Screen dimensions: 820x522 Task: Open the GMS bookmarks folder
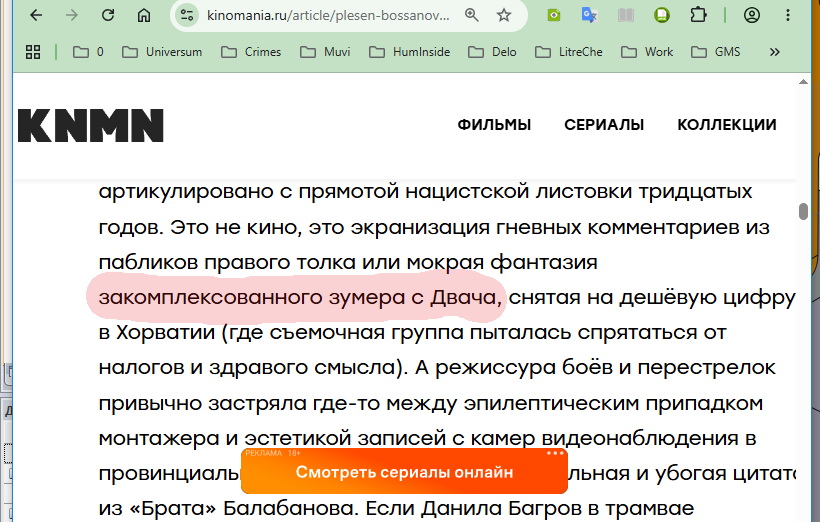(716, 52)
